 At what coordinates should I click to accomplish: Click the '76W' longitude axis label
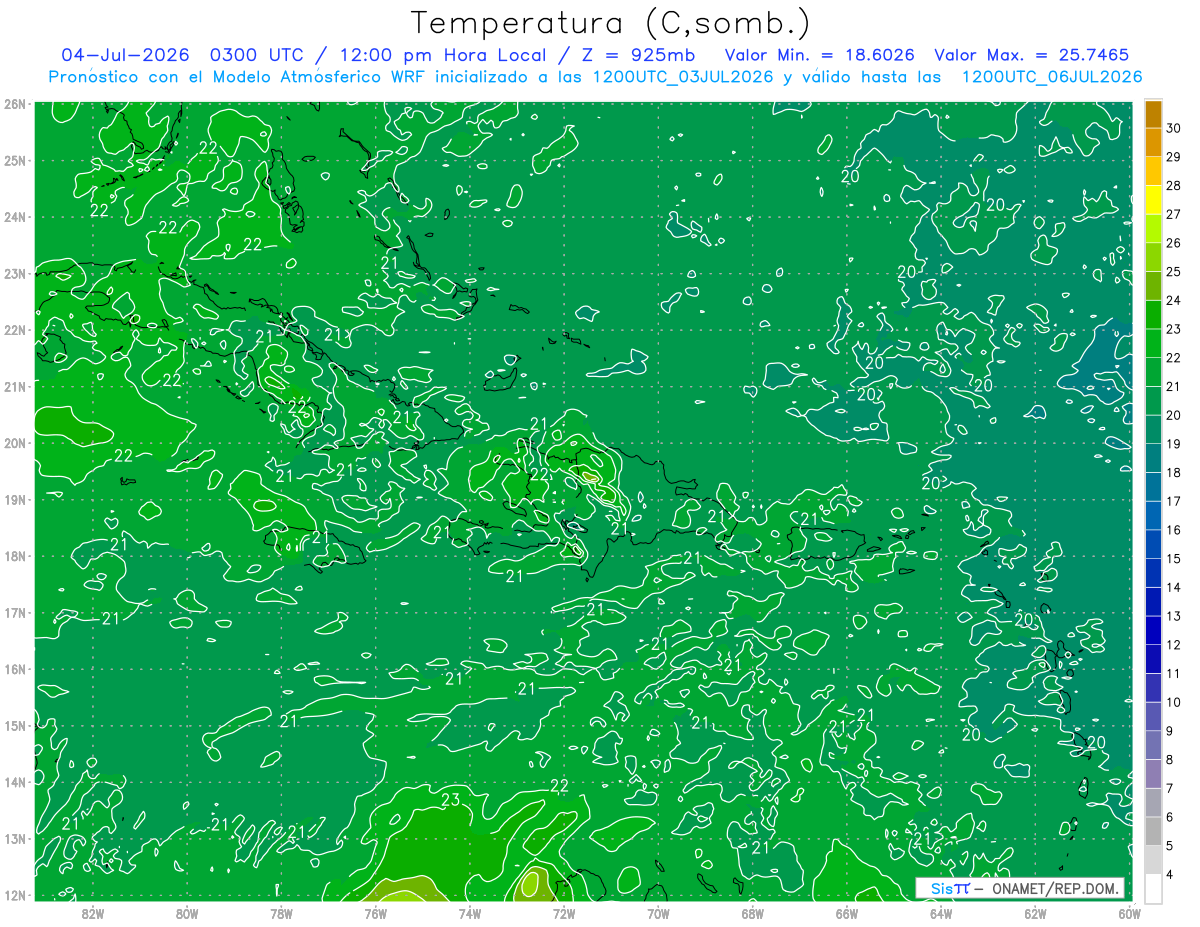pos(376,914)
